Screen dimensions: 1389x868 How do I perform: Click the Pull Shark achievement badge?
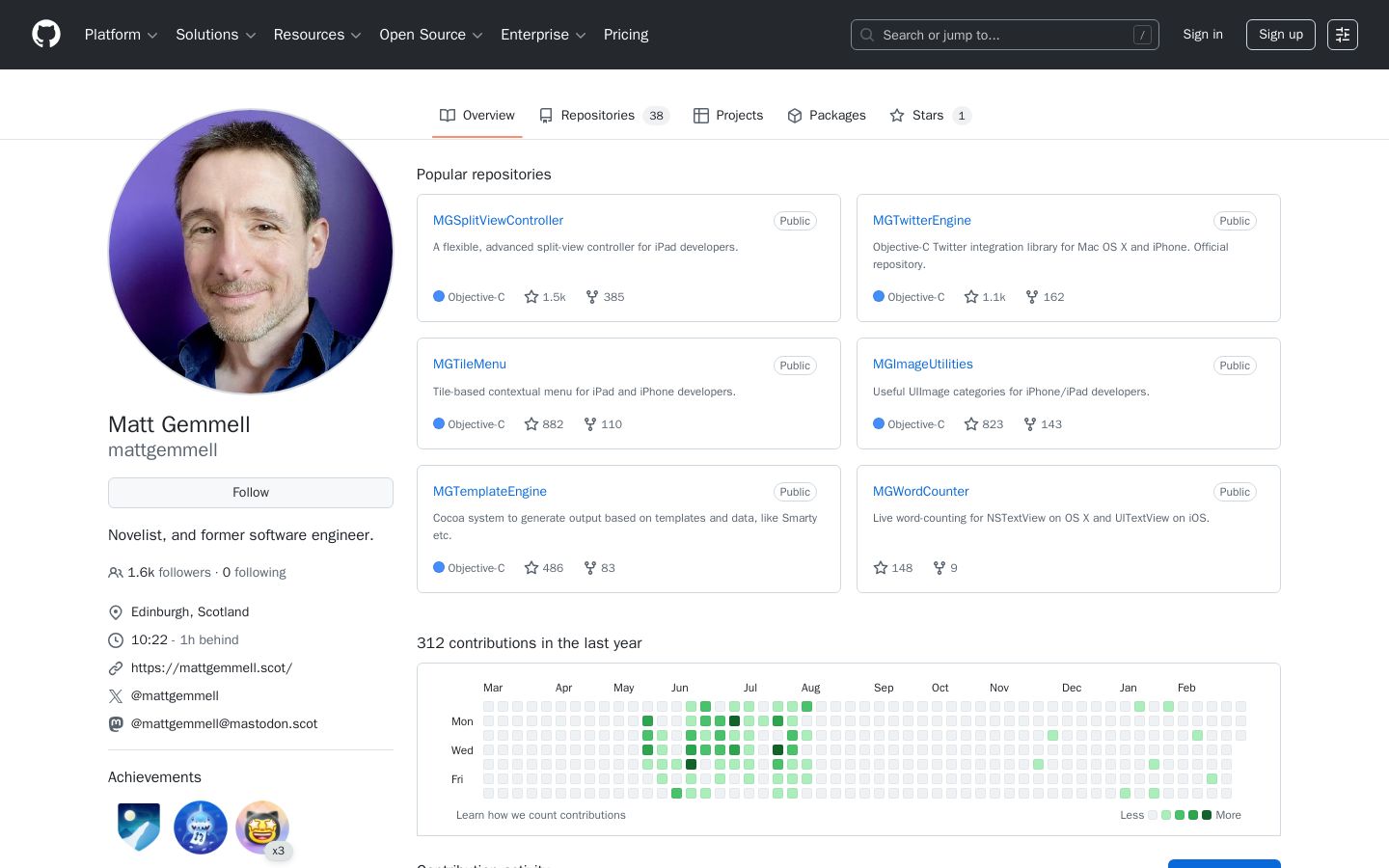coord(201,827)
